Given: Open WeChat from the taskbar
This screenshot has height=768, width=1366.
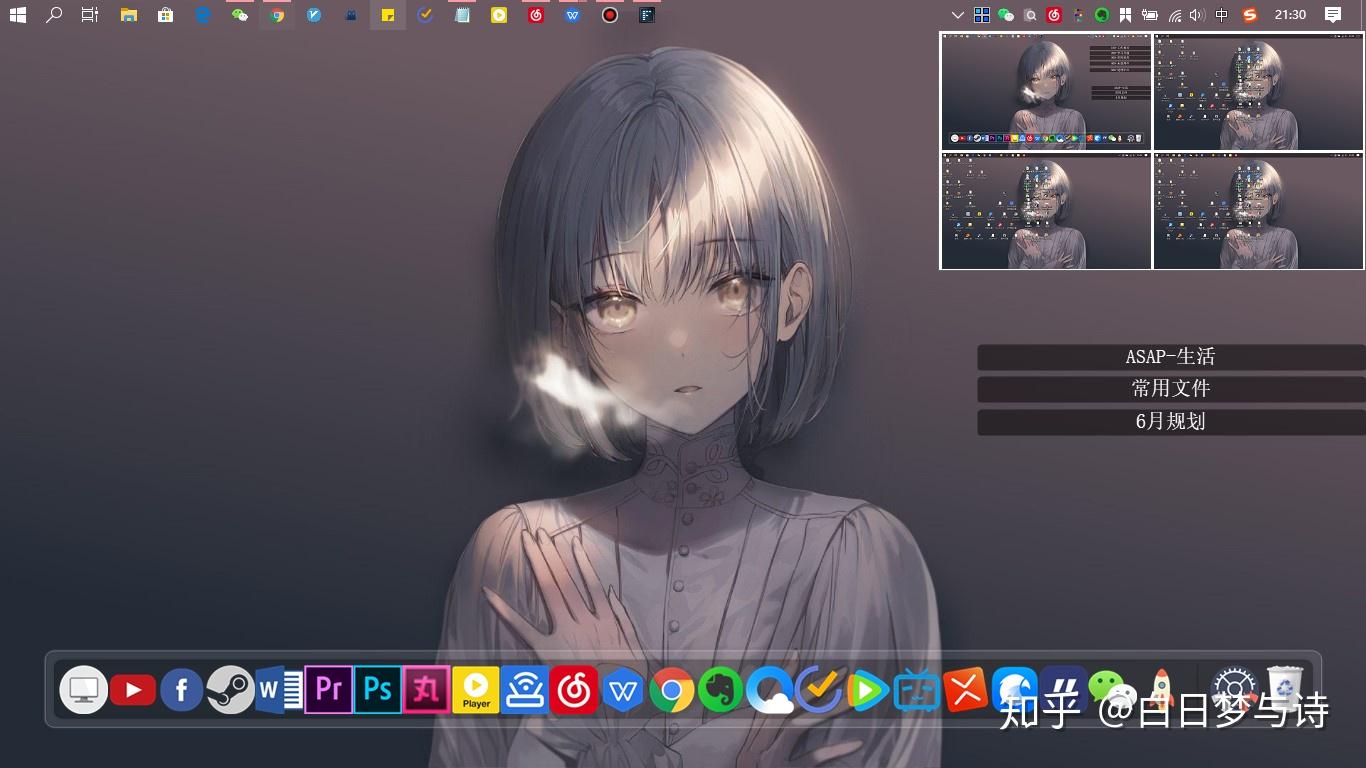Looking at the screenshot, I should 240,15.
